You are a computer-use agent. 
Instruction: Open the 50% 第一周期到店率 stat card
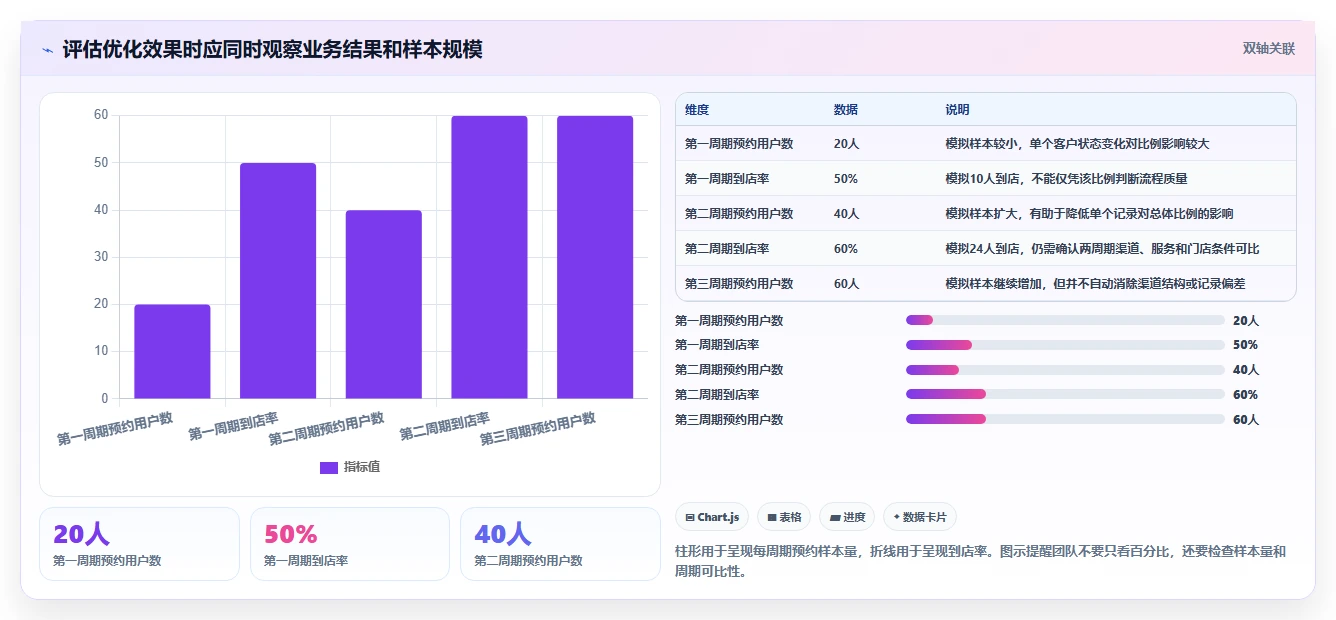click(x=350, y=544)
